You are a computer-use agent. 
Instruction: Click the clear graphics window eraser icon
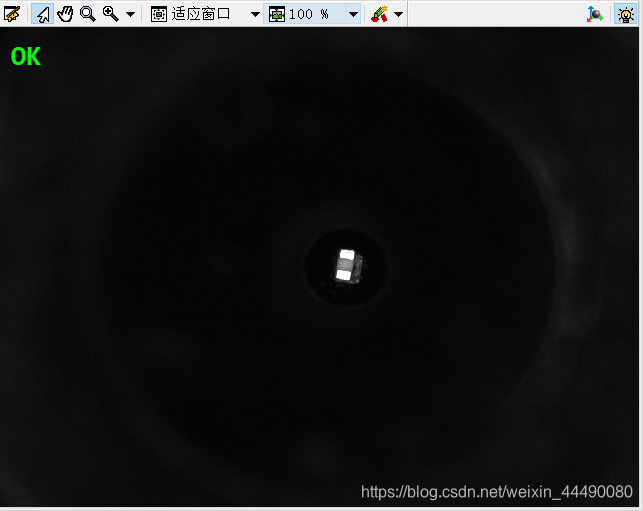coord(12,14)
